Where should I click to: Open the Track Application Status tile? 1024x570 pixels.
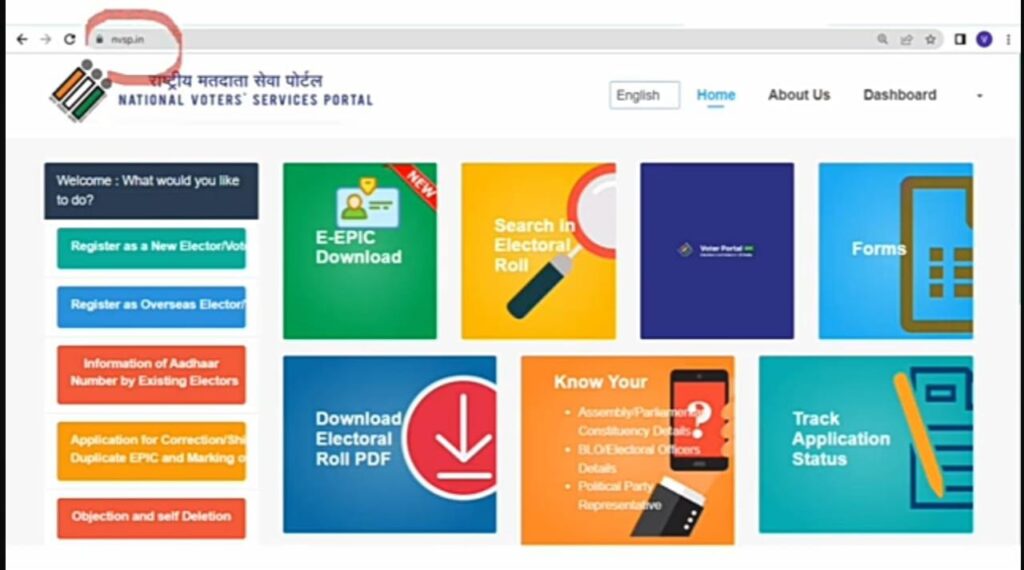pos(866,445)
